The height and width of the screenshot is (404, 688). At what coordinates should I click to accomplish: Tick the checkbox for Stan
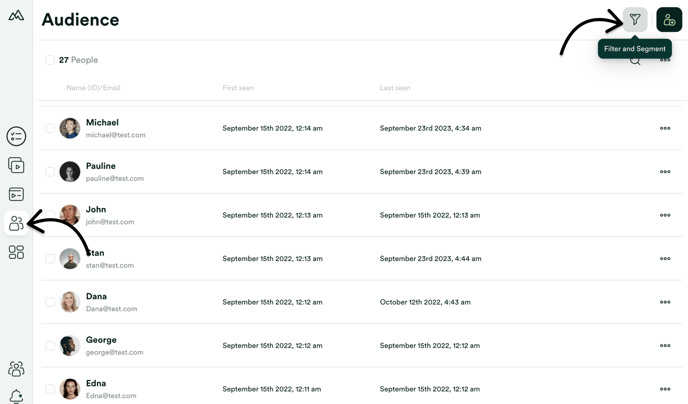(x=50, y=259)
